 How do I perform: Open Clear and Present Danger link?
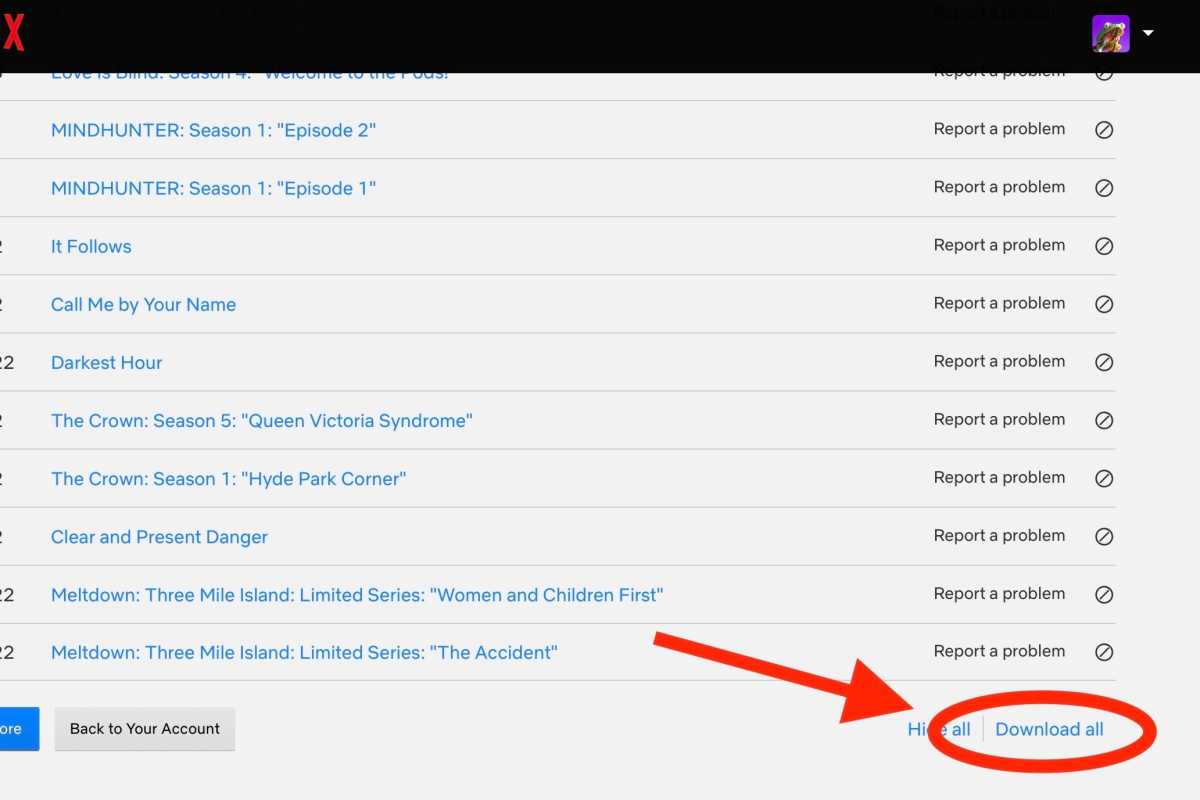(x=159, y=536)
